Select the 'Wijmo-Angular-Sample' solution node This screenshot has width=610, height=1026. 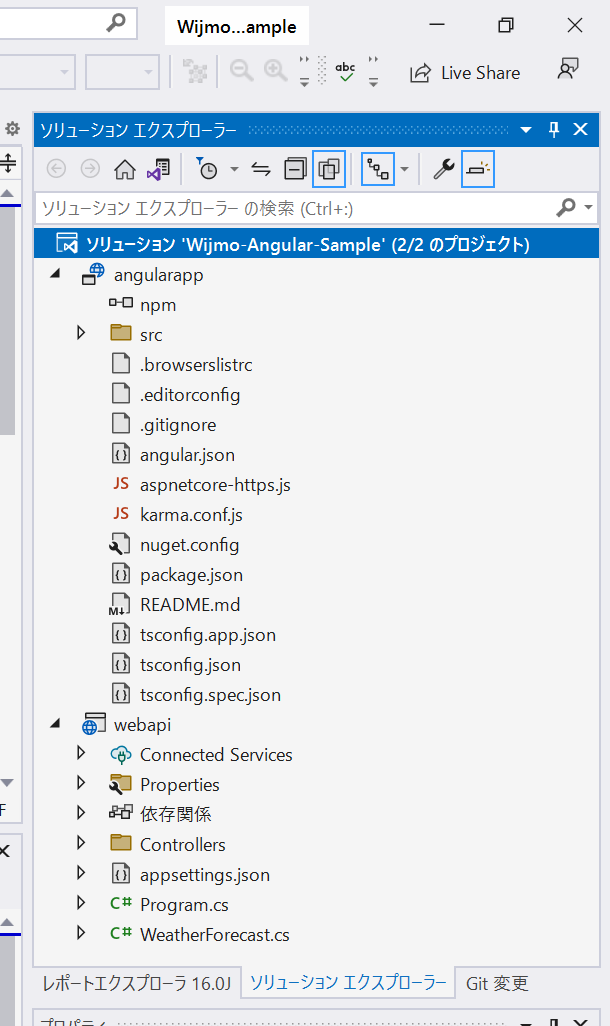tap(317, 244)
